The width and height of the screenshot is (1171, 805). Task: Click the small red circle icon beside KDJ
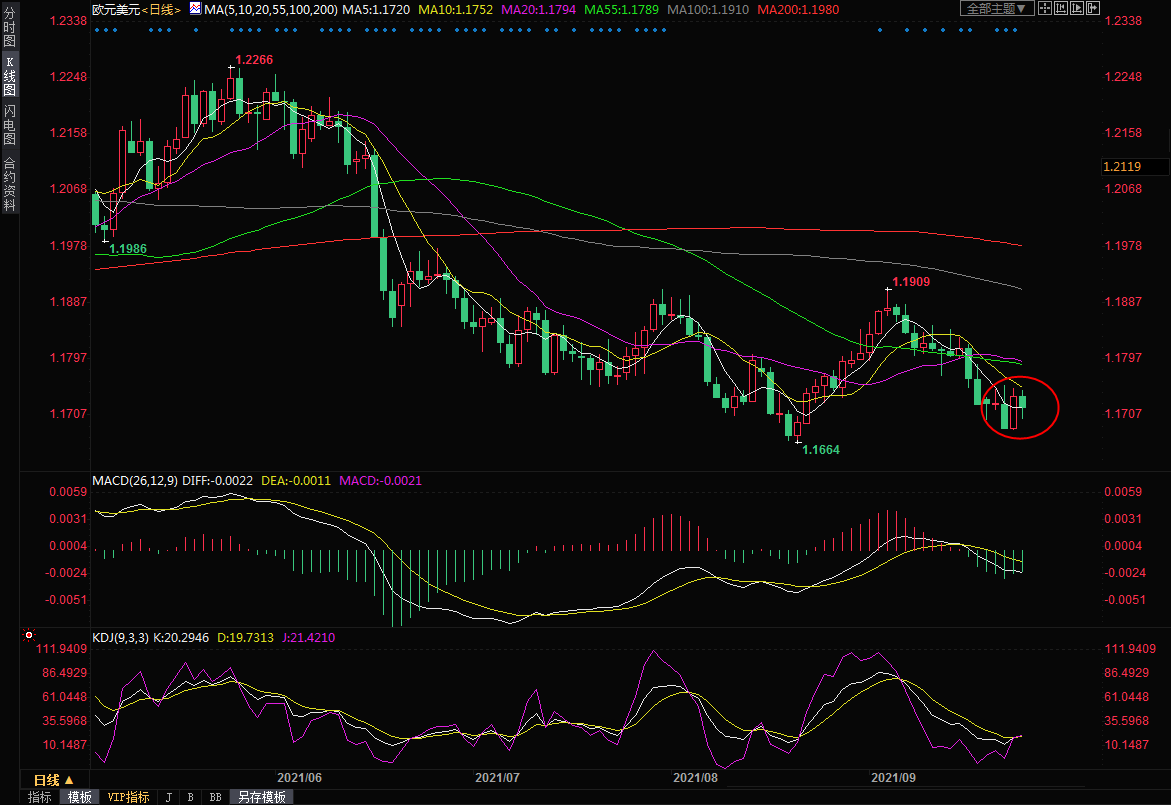pos(28,635)
